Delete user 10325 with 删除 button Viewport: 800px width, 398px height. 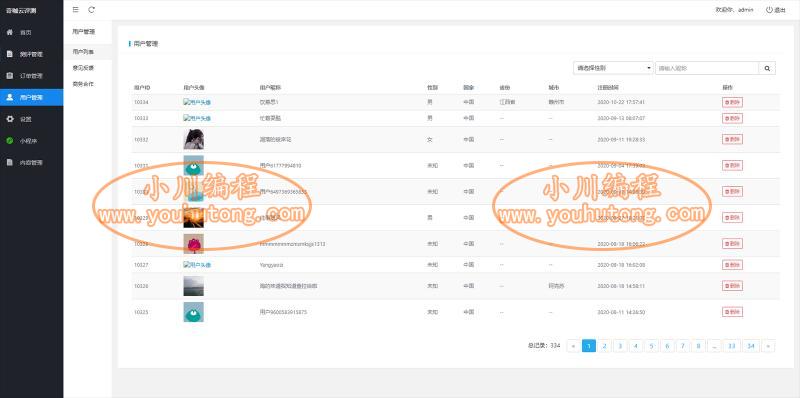(732, 312)
